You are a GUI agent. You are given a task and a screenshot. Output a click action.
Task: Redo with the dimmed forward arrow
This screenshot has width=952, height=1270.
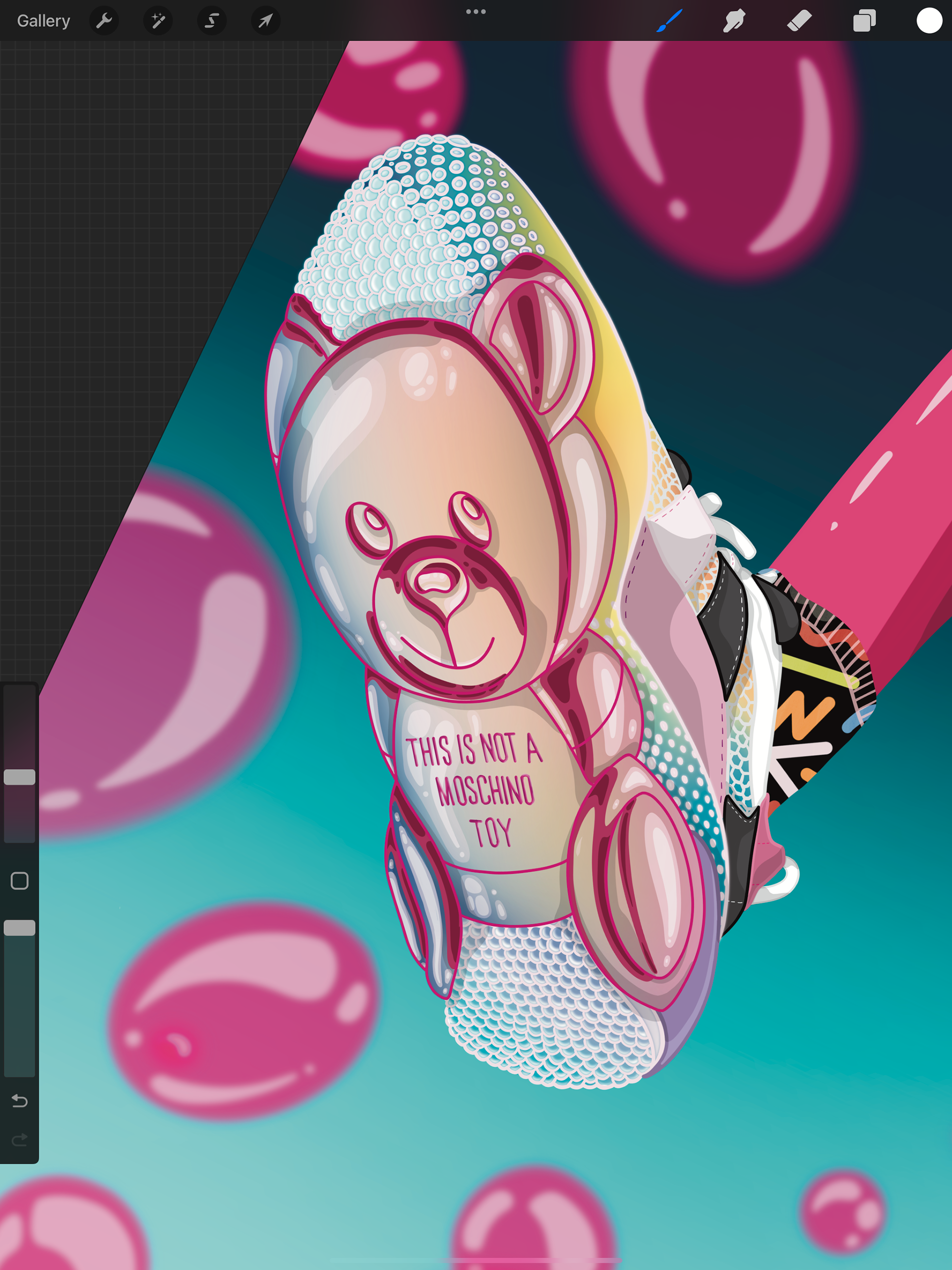point(19,1139)
